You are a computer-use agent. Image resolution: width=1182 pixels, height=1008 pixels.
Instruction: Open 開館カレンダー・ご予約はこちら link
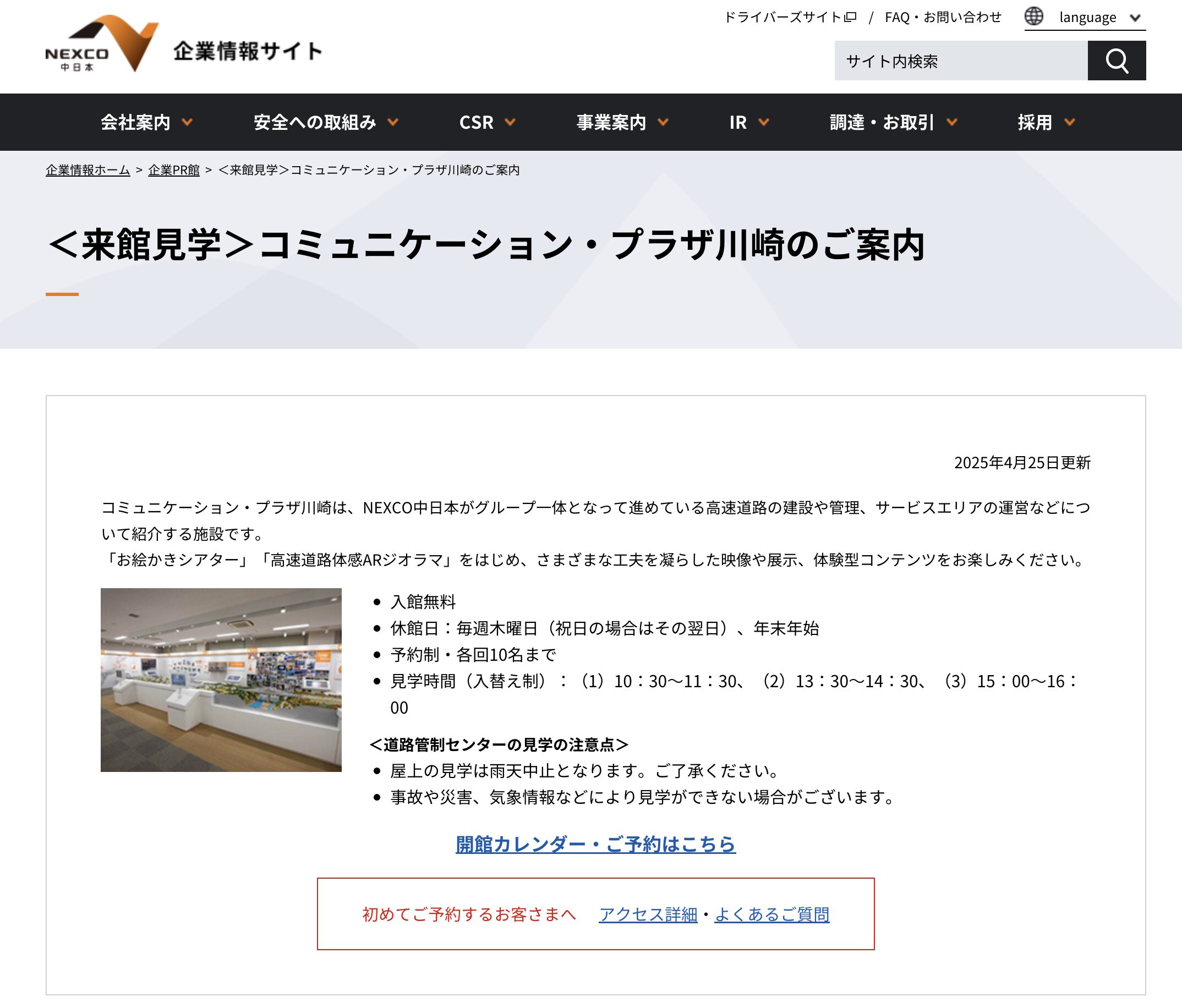(x=595, y=843)
